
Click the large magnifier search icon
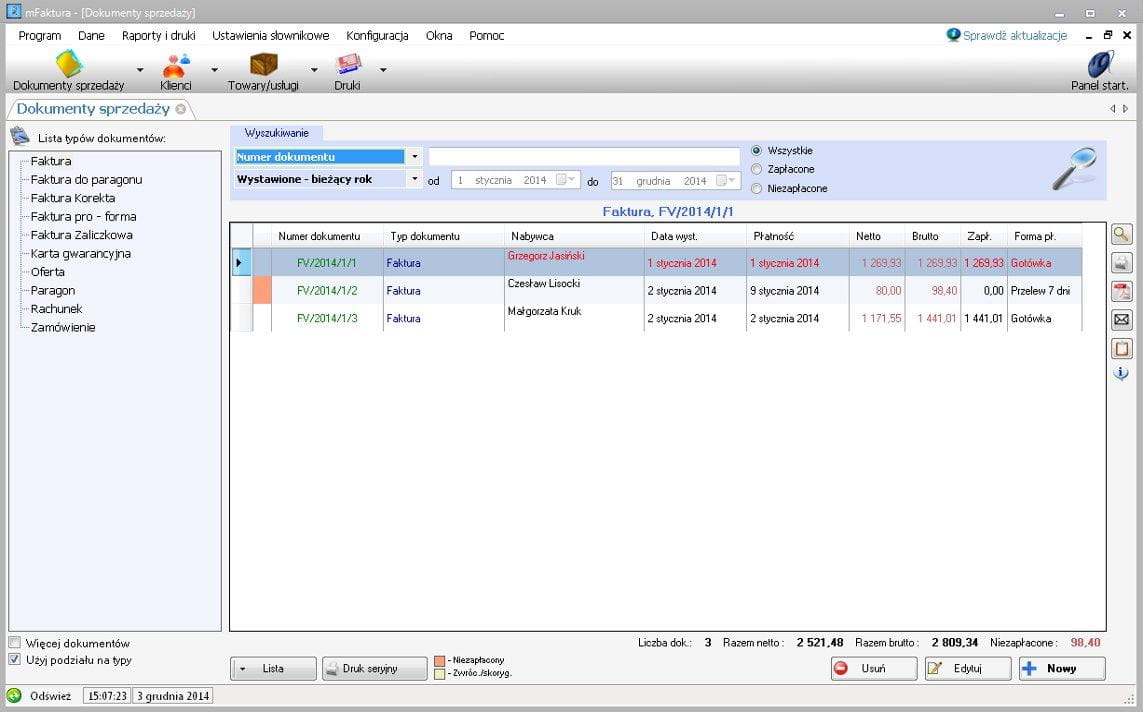click(1074, 168)
